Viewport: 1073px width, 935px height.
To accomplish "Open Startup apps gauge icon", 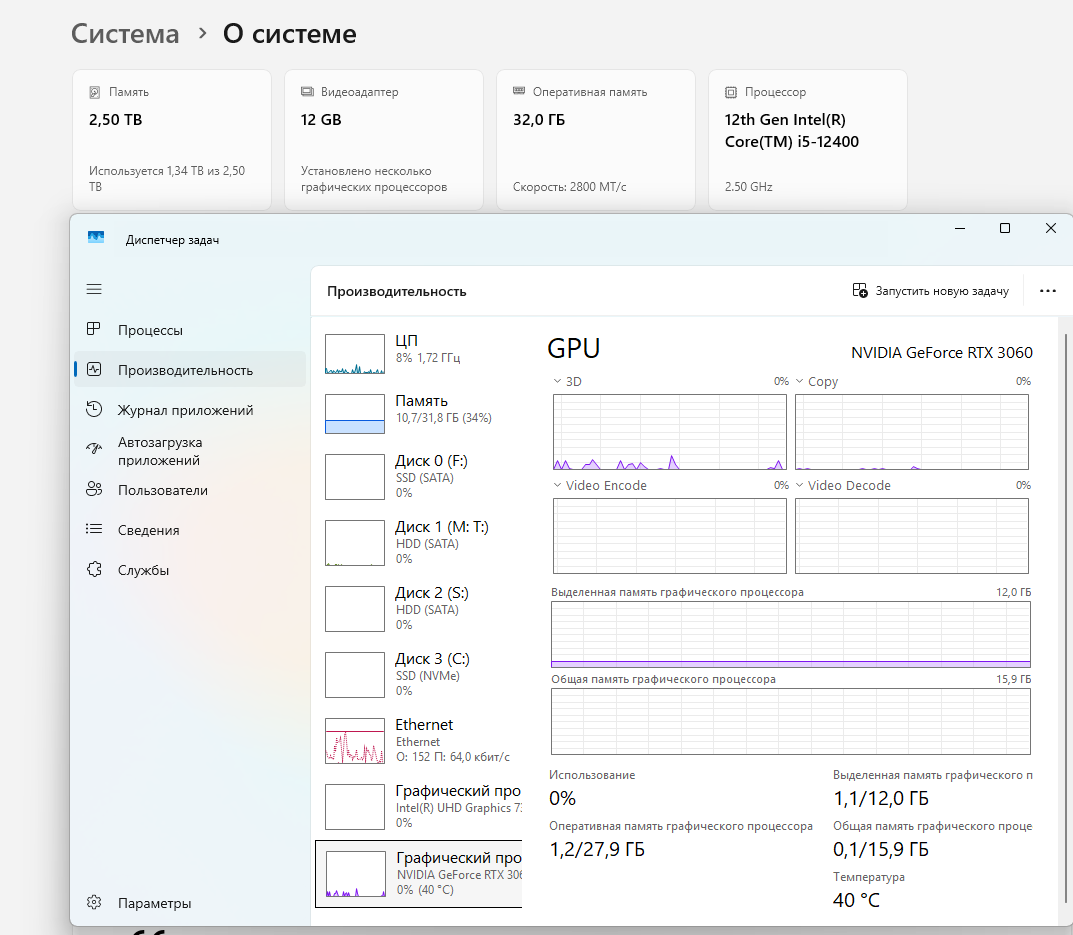I will point(94,450).
